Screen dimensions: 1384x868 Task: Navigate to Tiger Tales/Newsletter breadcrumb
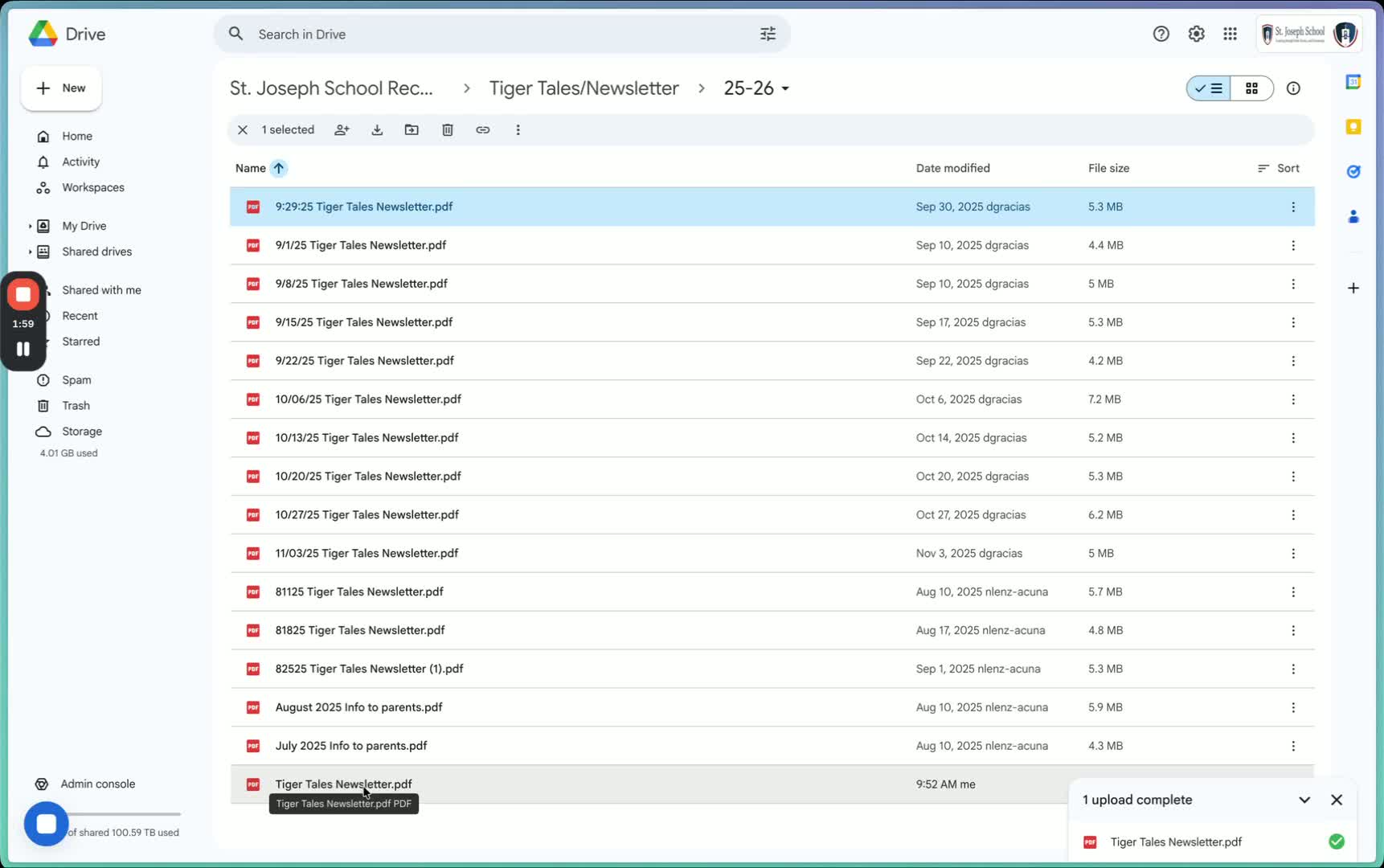(x=583, y=88)
